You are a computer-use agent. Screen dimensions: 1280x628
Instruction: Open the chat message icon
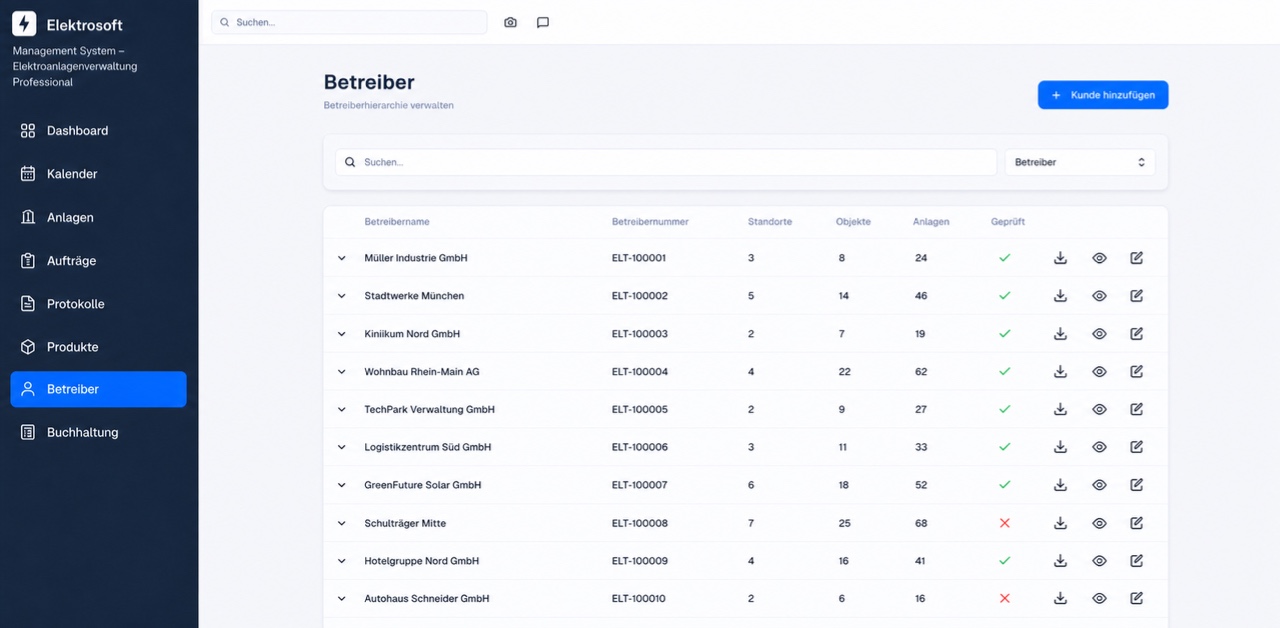coord(543,22)
